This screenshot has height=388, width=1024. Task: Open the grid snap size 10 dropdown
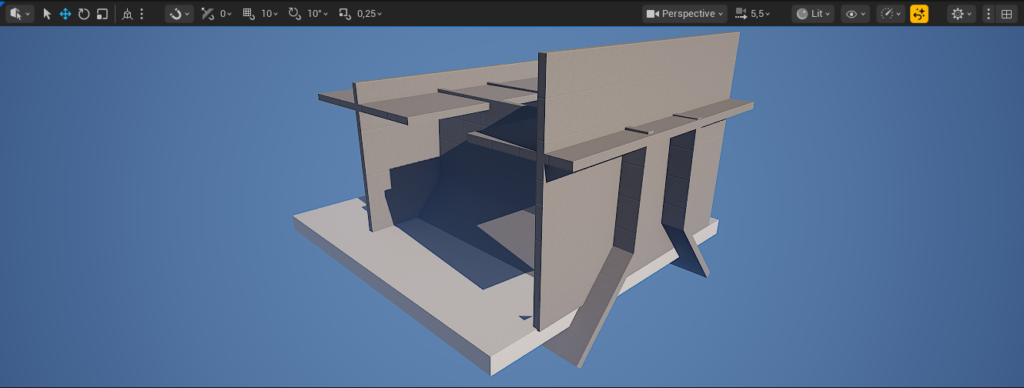point(270,14)
